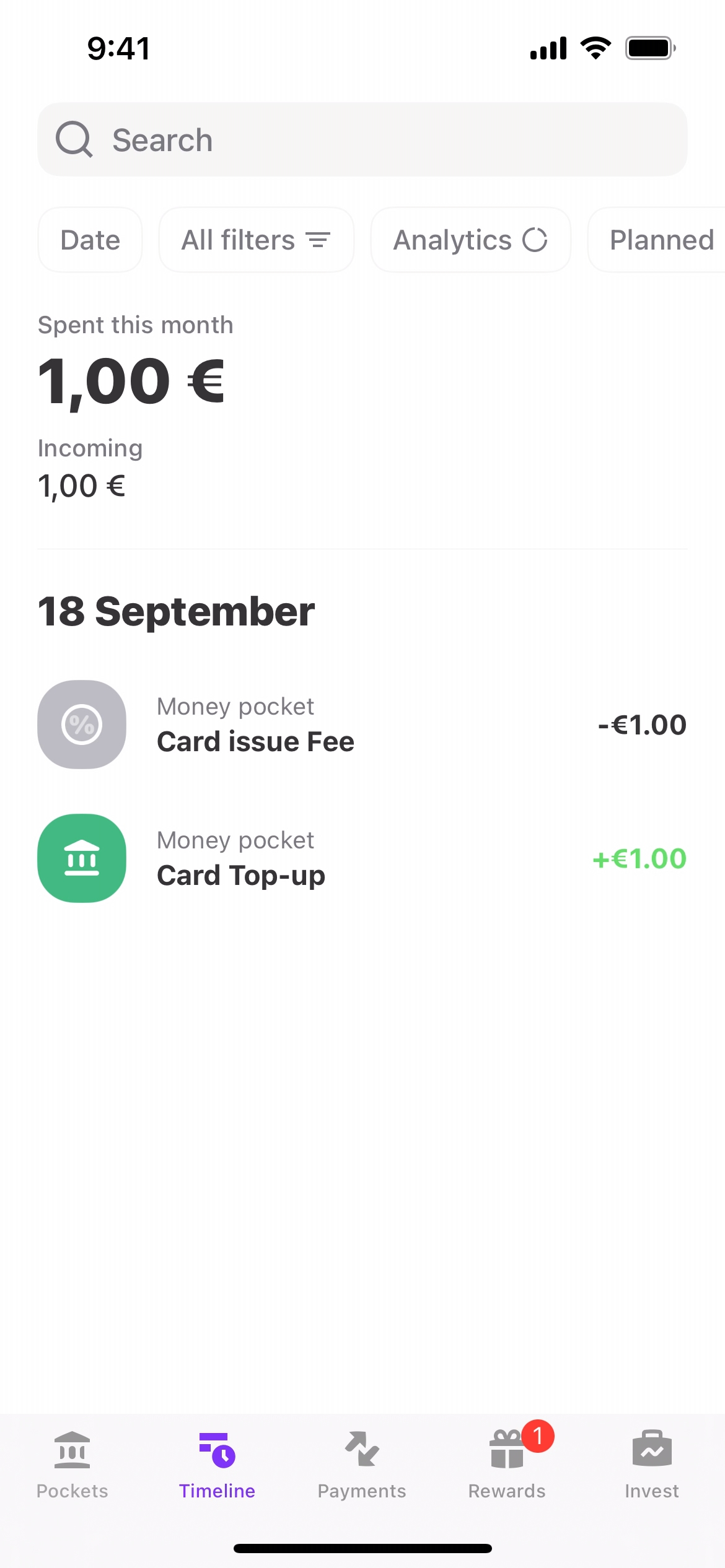Expand the All filters options
The width and height of the screenshot is (725, 1568).
256,240
